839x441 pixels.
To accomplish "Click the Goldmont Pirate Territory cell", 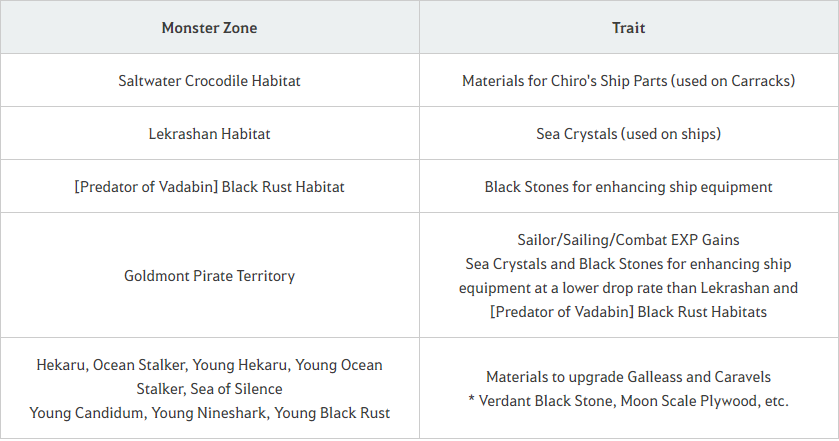I will (209, 275).
